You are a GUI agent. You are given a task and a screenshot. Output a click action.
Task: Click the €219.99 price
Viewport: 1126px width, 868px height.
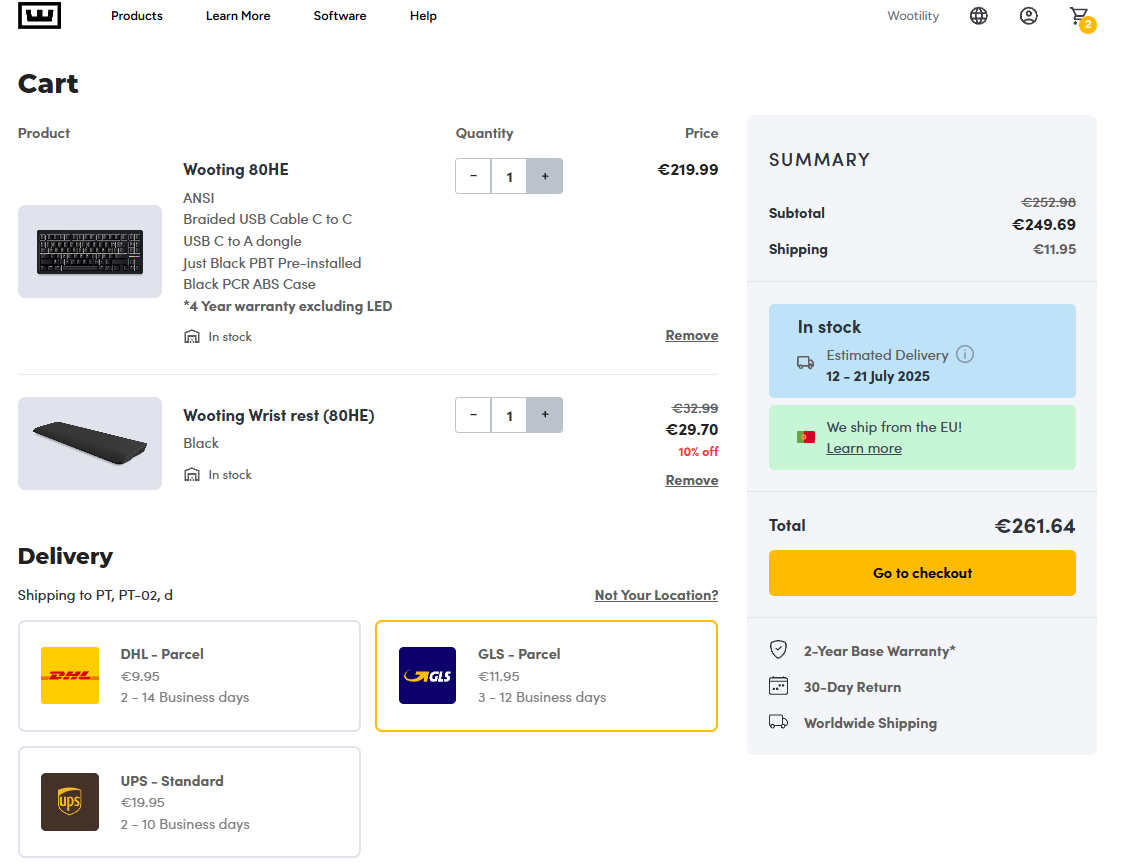coord(688,169)
